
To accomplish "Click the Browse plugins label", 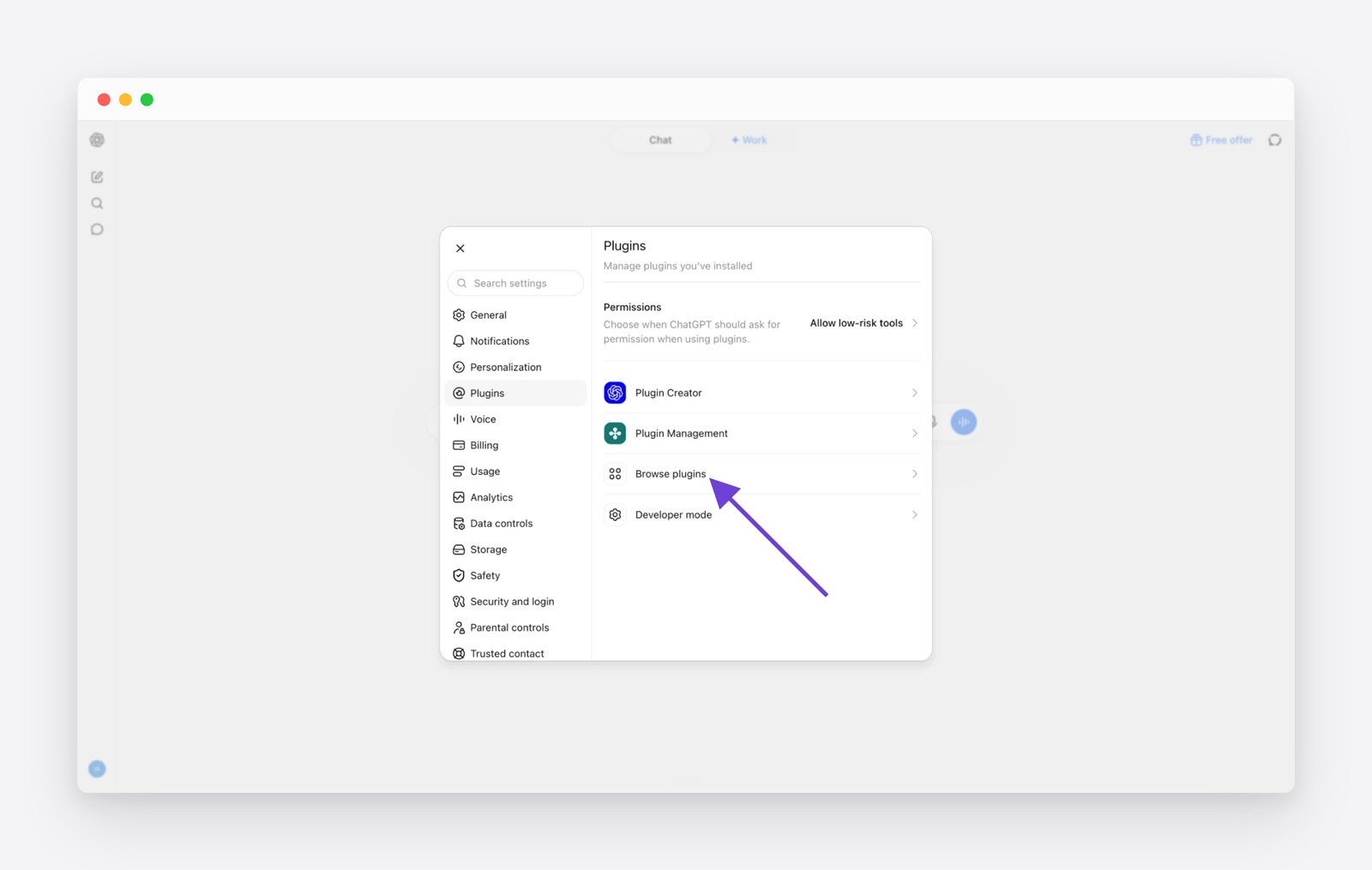I will [x=671, y=474].
